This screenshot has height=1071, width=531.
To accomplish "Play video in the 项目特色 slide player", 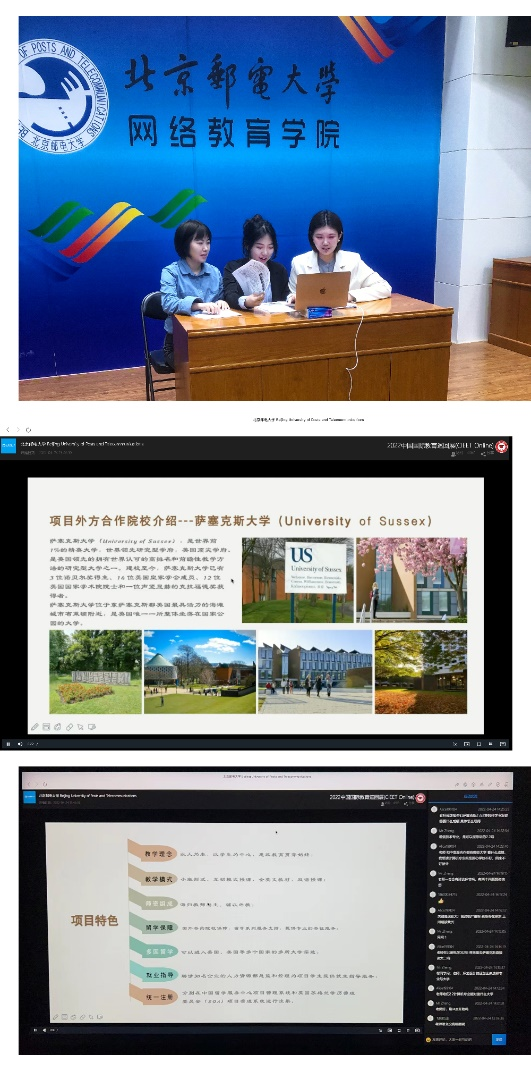I will (36, 1030).
